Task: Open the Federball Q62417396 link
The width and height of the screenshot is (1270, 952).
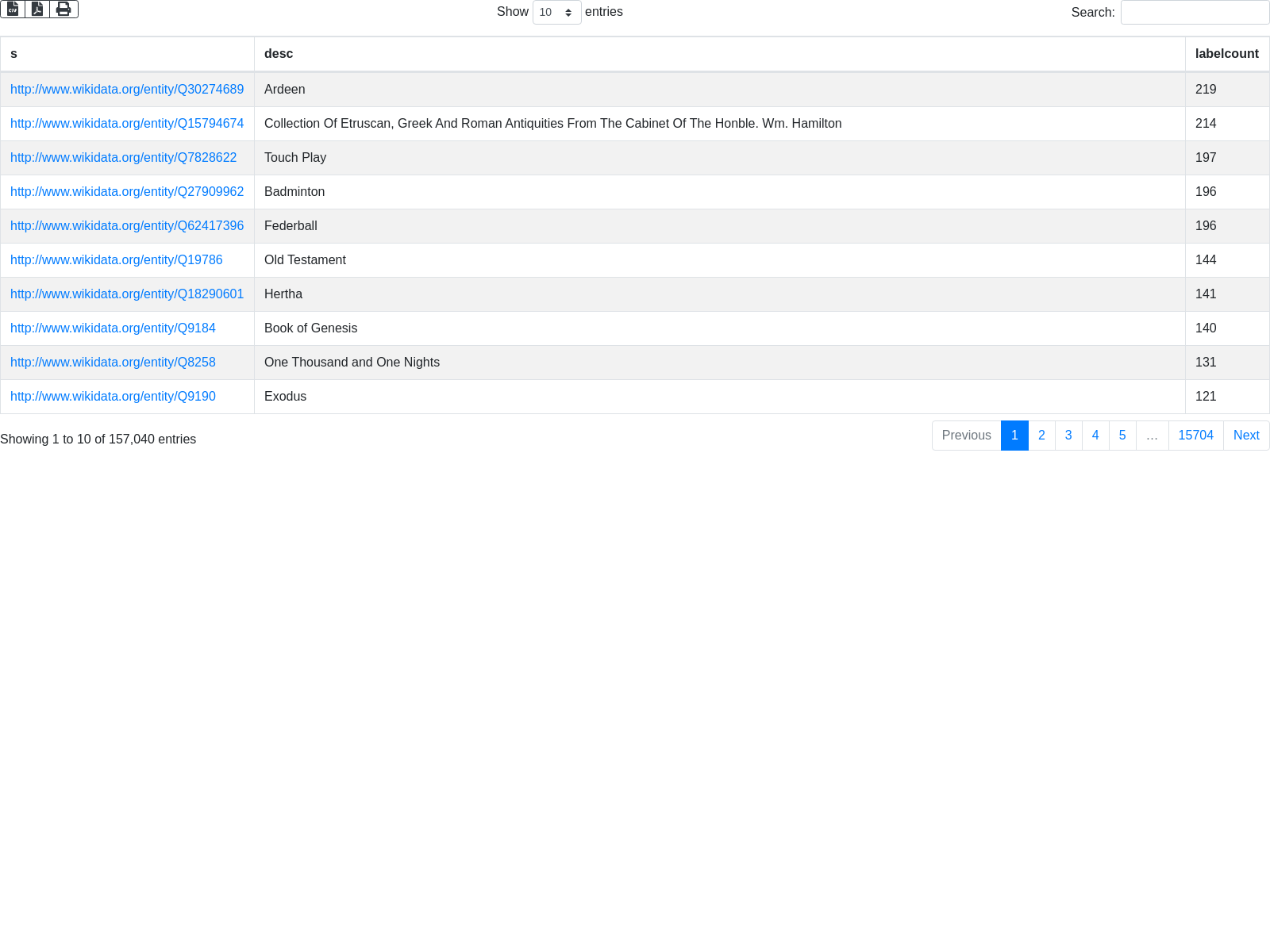Action: point(127,226)
